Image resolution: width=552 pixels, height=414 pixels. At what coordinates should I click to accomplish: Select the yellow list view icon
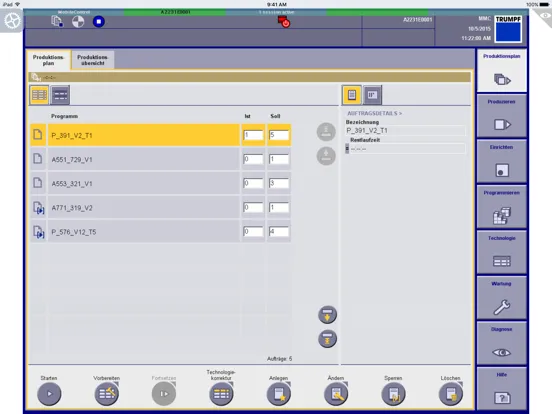coord(39,95)
